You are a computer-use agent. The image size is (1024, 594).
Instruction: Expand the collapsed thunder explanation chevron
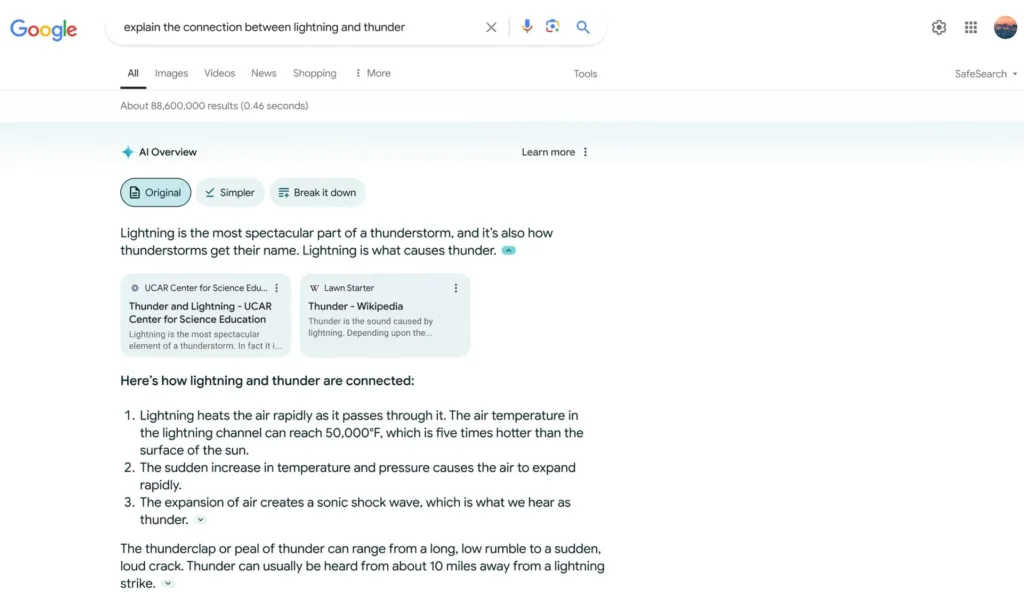coord(200,519)
